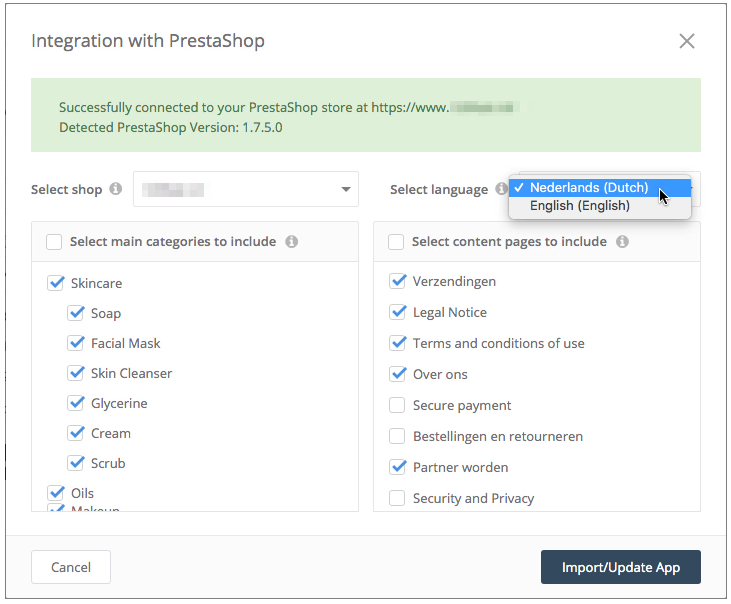Choose Nederlands (Dutch) language option
731x604 pixels.
click(589, 188)
